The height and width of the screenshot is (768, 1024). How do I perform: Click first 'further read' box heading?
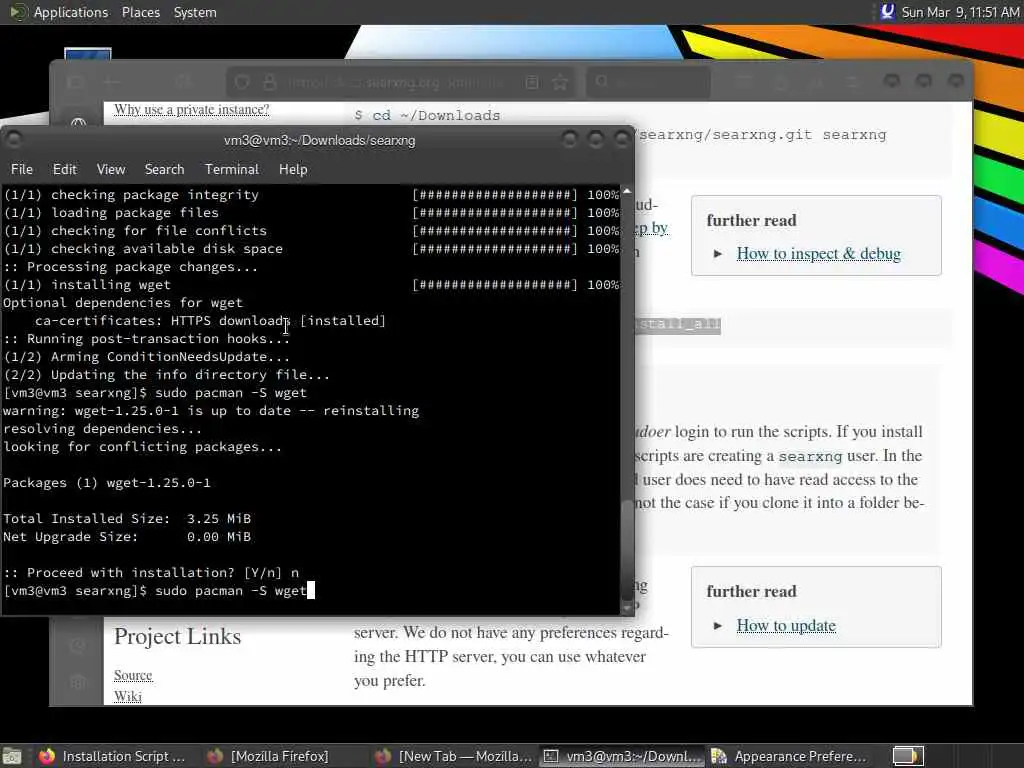coord(751,220)
